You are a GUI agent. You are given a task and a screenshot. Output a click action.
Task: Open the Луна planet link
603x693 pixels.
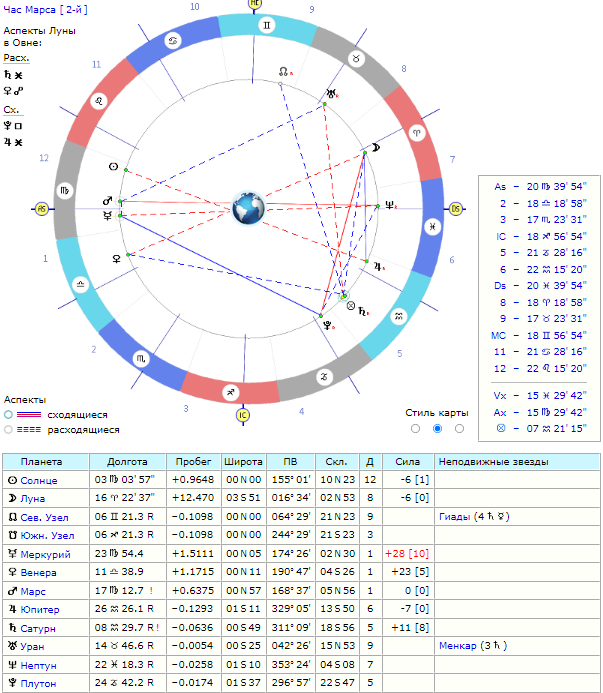[x=33, y=499]
